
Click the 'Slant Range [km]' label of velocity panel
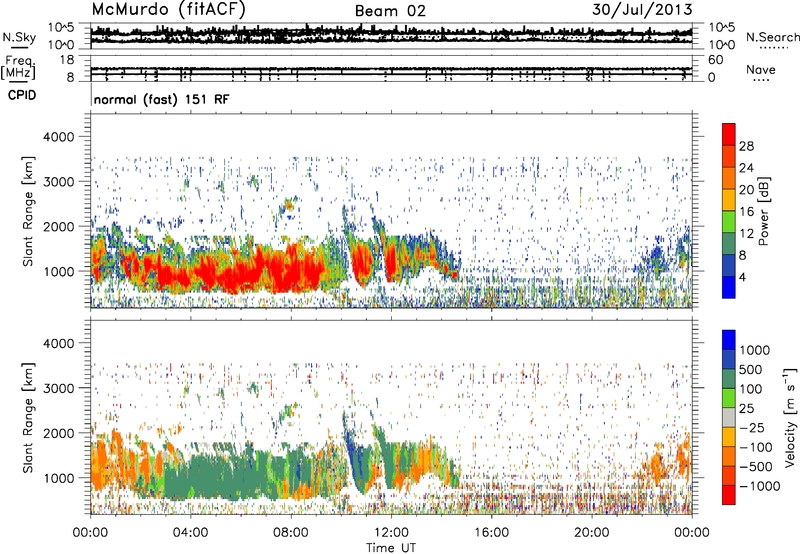[28, 417]
